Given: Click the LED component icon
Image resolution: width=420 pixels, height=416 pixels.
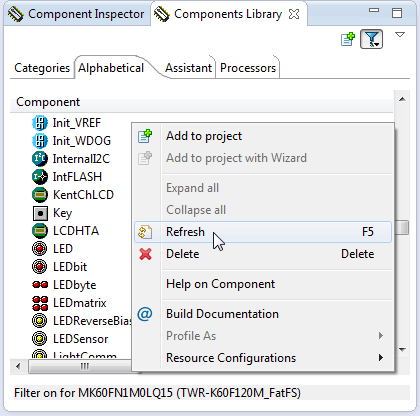Looking at the screenshot, I should 40,249.
